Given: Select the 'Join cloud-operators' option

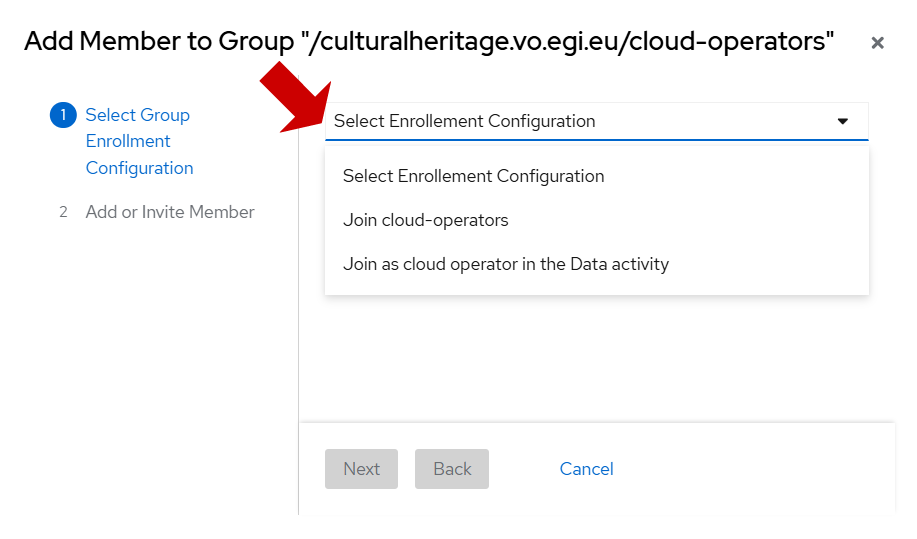Looking at the screenshot, I should click(597, 220).
